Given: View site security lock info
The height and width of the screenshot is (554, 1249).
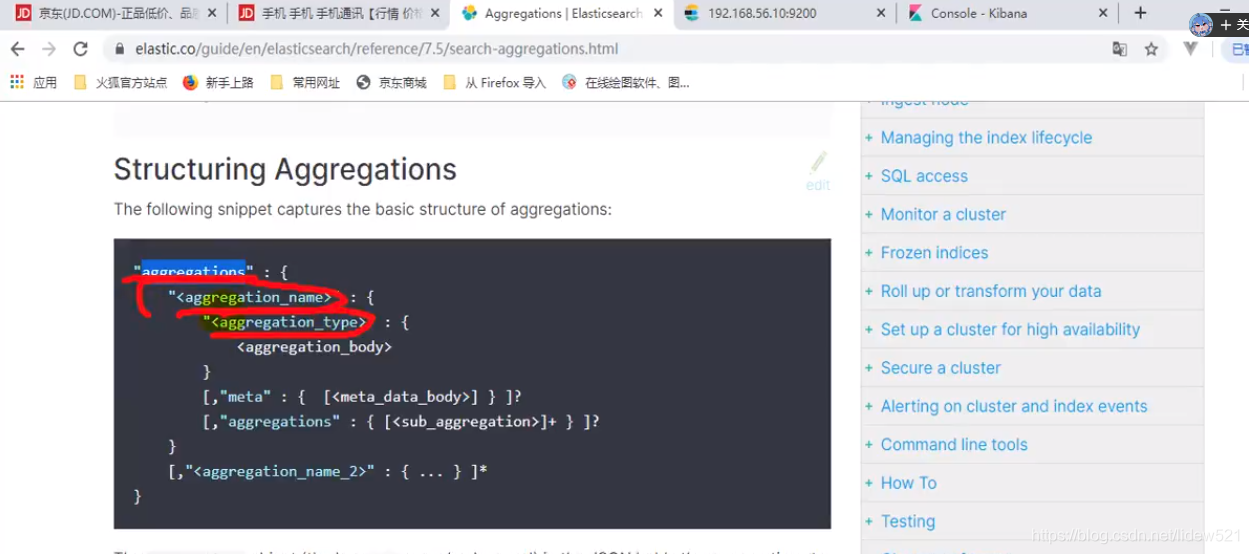Looking at the screenshot, I should [x=119, y=49].
